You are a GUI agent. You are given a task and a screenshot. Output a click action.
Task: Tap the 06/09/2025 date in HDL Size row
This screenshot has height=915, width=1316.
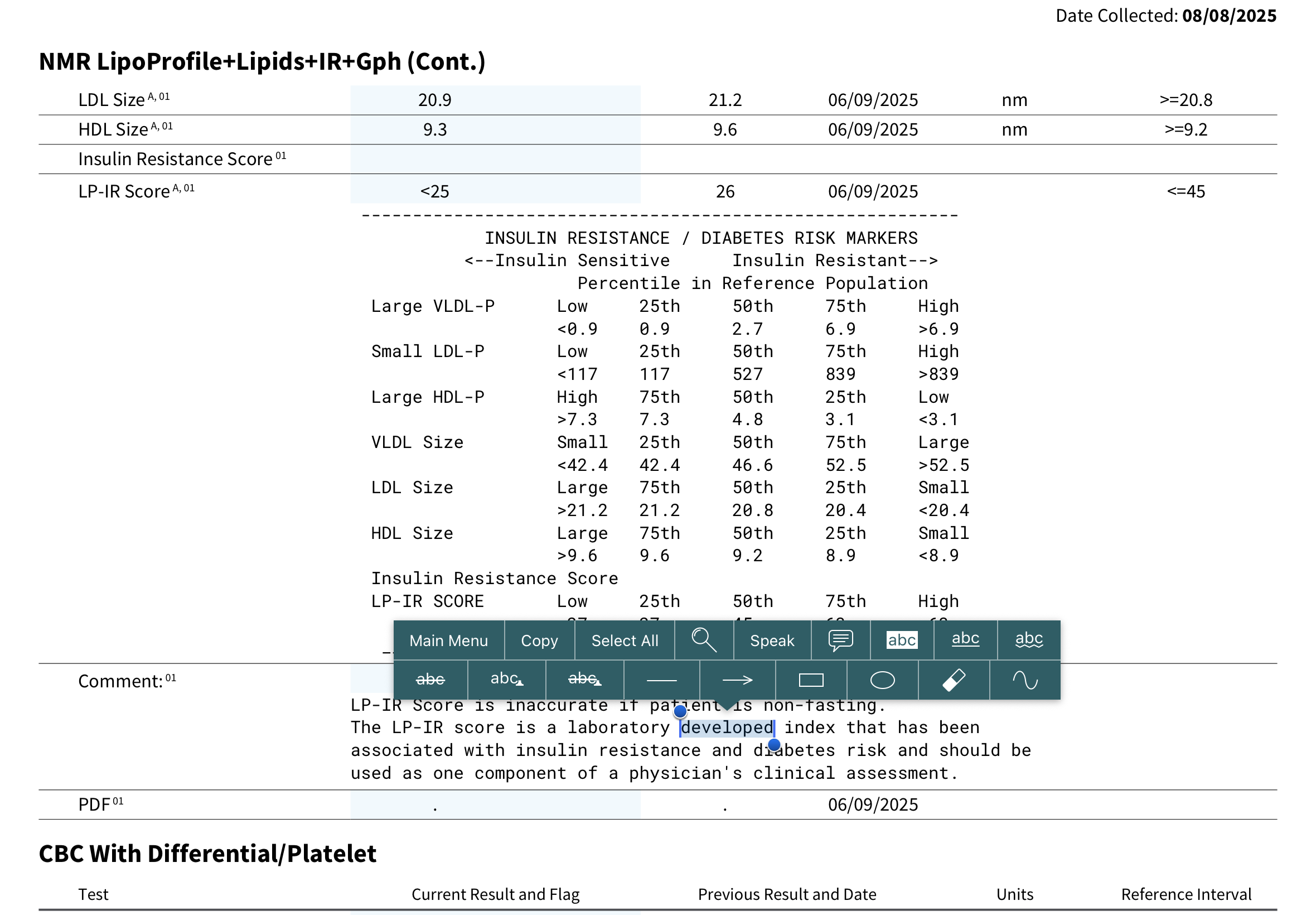[873, 129]
